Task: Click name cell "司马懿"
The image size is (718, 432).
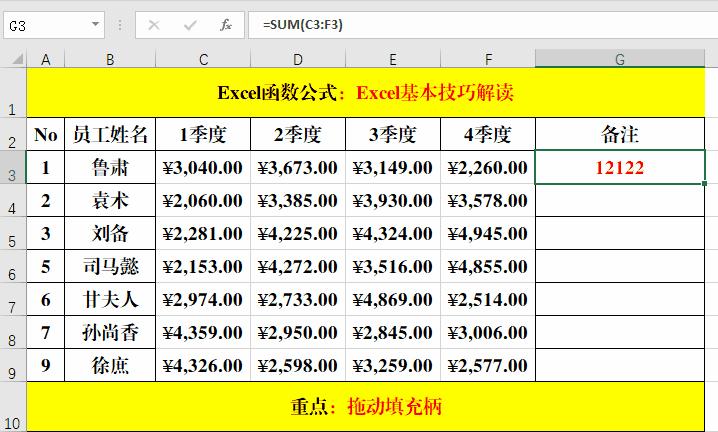Action: click(110, 266)
